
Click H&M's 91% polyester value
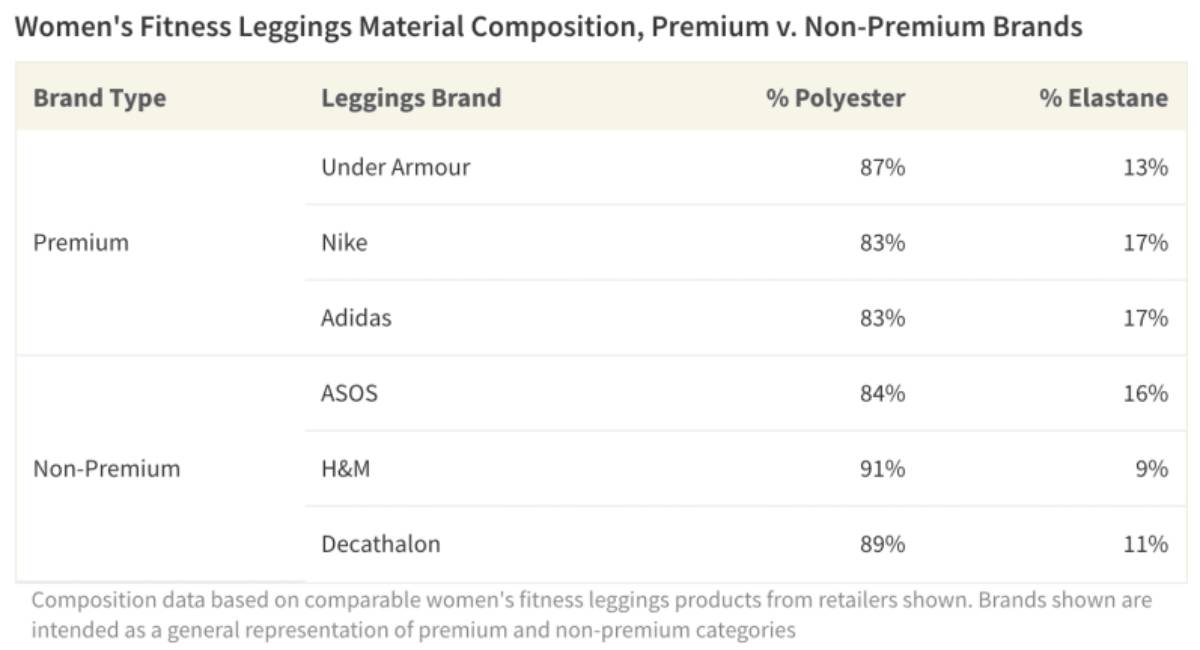point(882,468)
